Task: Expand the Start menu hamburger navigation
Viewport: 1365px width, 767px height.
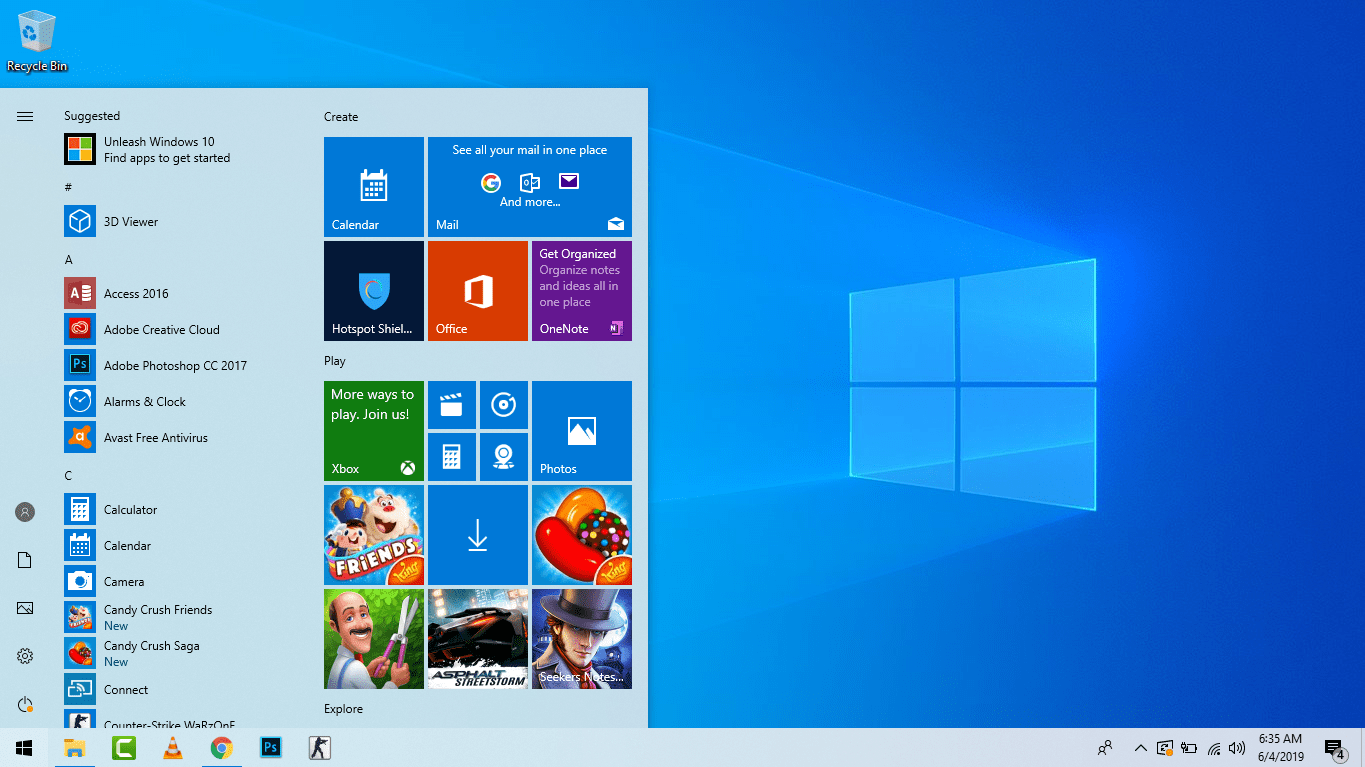Action: [x=25, y=117]
